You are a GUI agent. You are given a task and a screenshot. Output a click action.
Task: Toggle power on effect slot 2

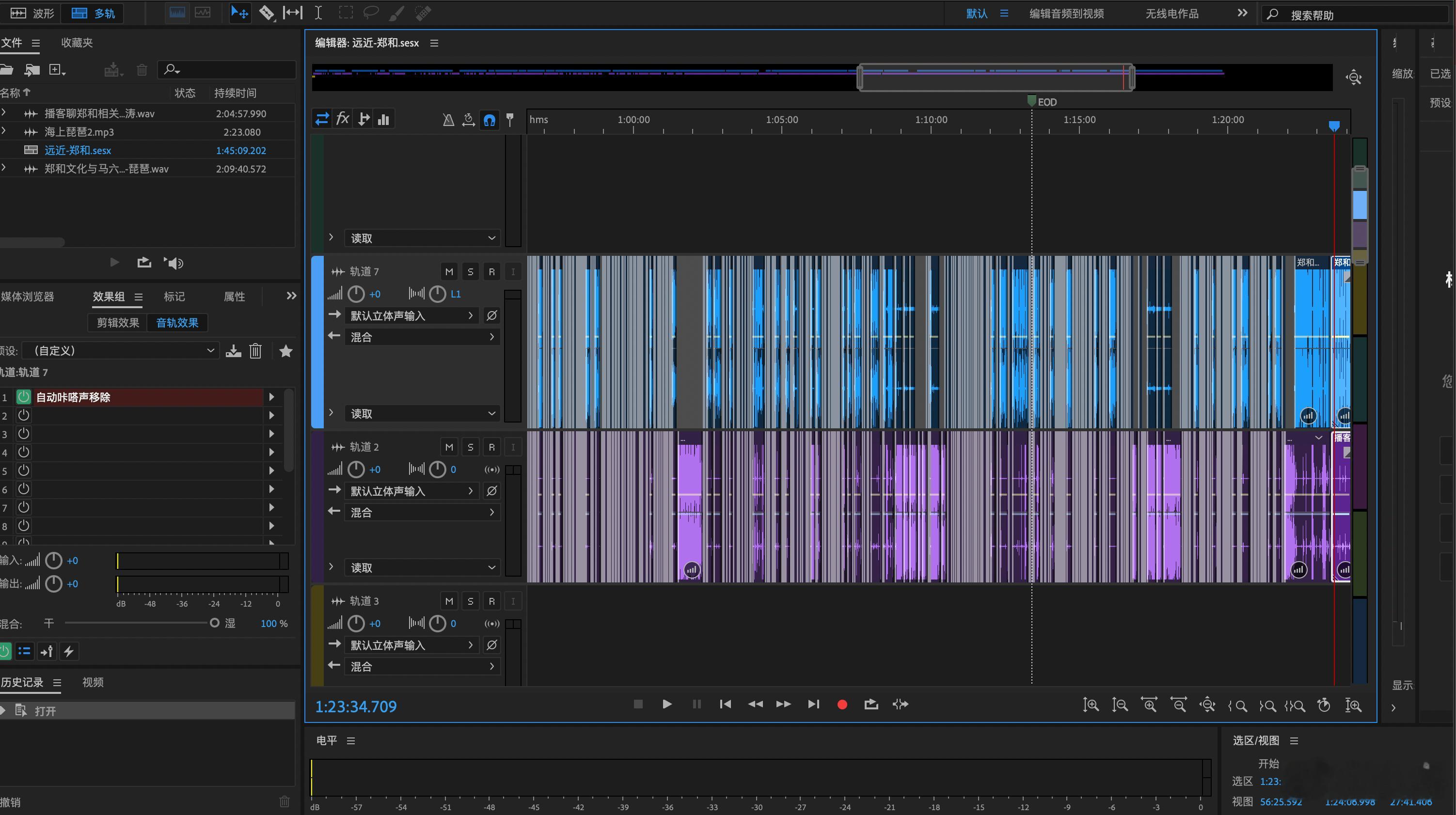pos(23,415)
